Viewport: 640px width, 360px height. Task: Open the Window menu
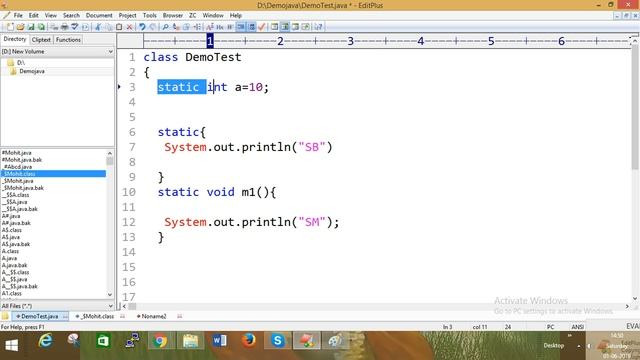click(x=213, y=16)
